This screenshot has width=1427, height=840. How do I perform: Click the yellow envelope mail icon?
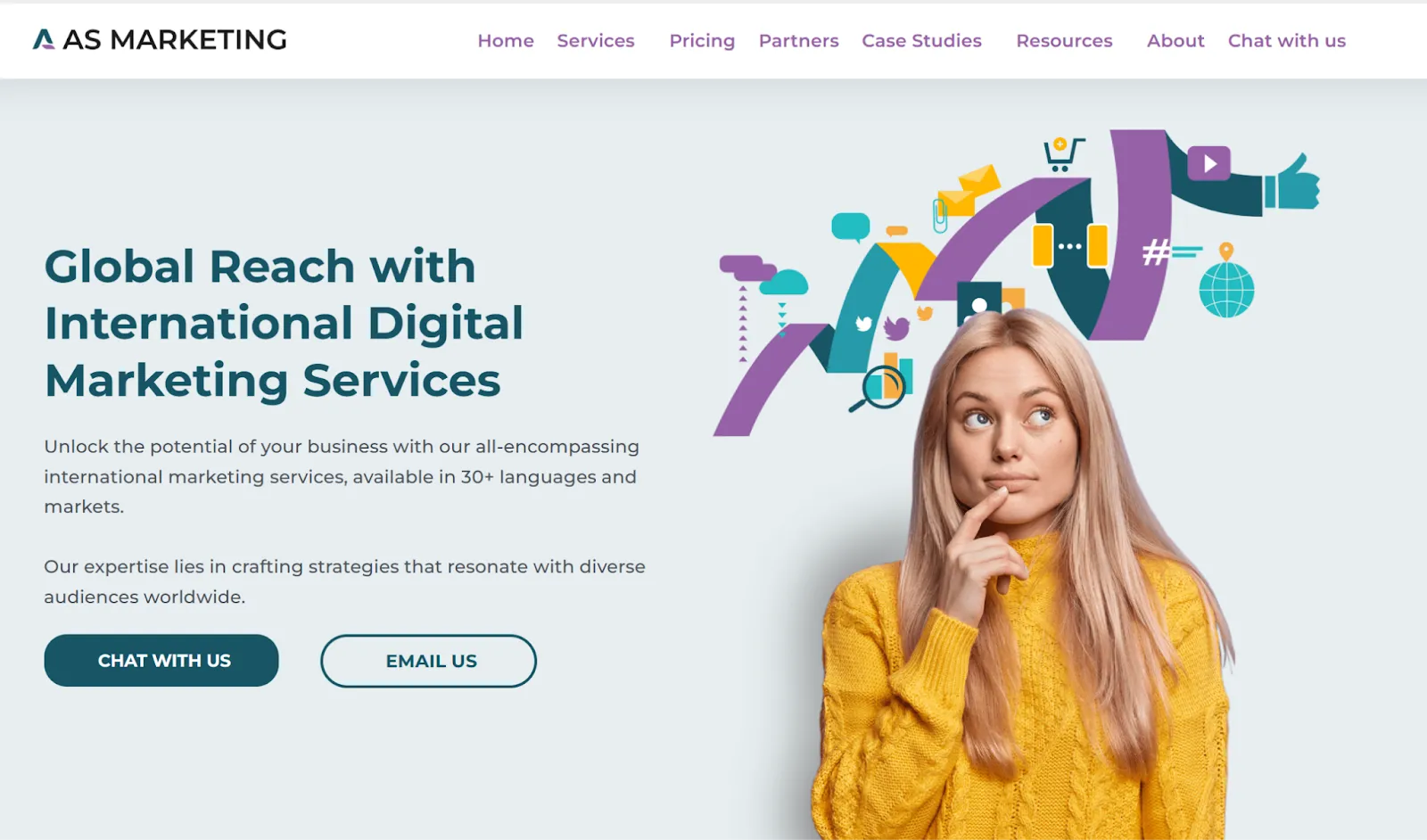968,189
